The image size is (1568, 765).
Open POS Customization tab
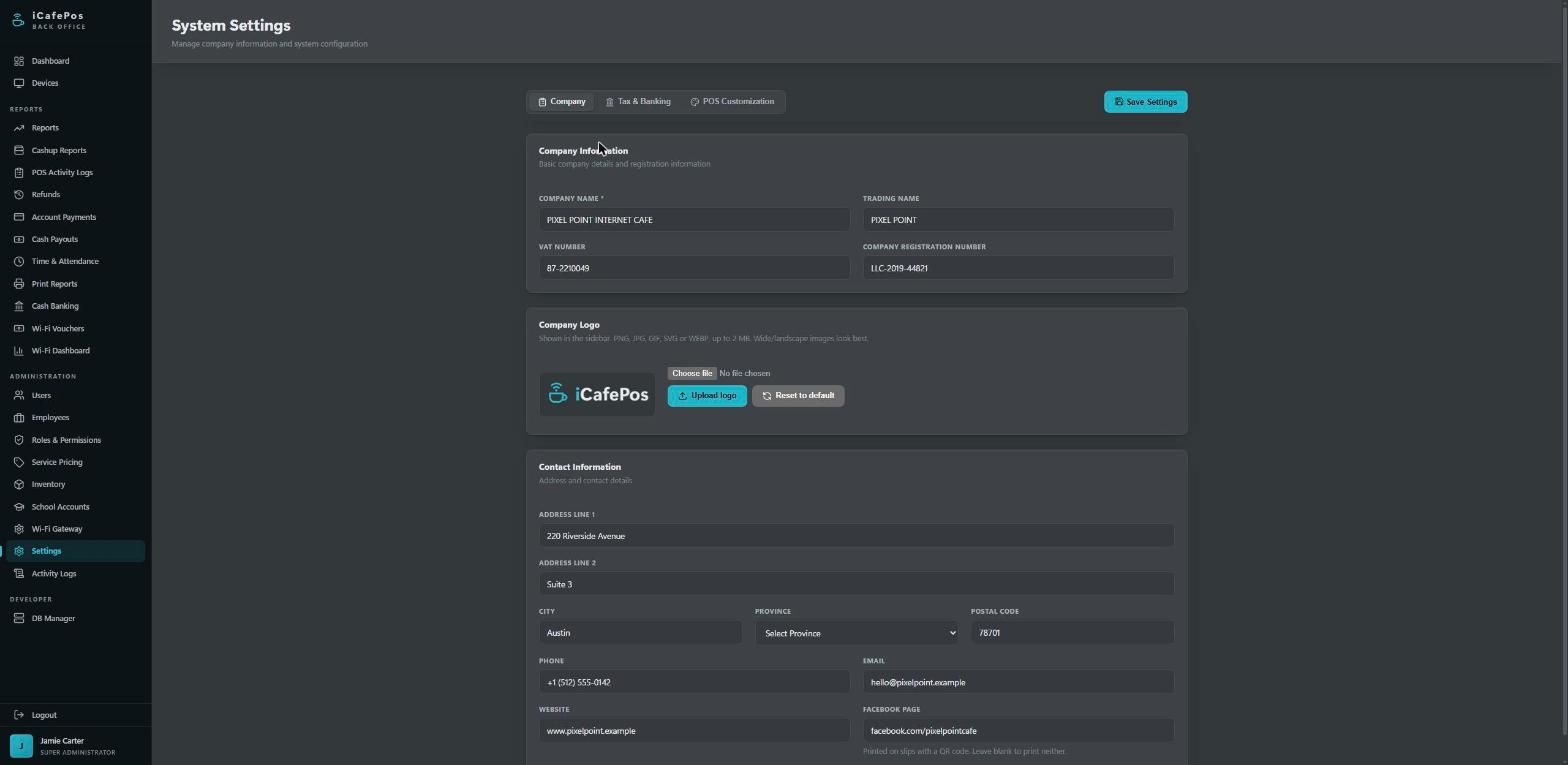(732, 101)
